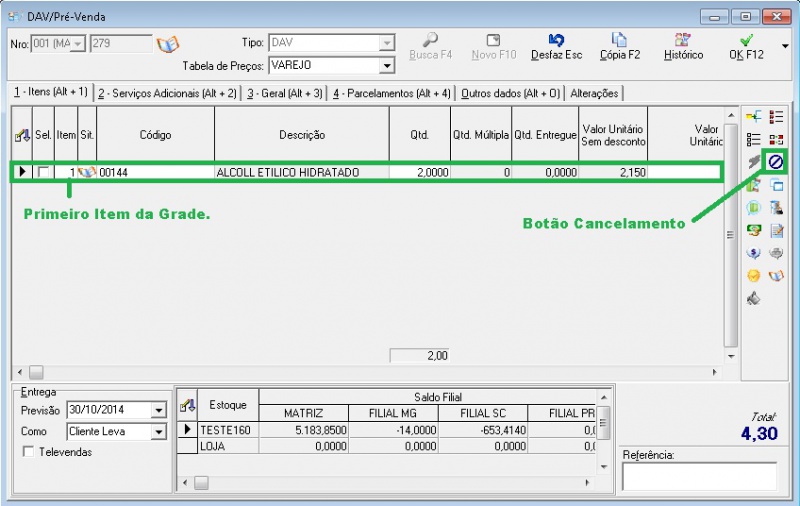Click the Estoque grid scroll-down arrow
The width and height of the screenshot is (800, 506).
coord(604,467)
